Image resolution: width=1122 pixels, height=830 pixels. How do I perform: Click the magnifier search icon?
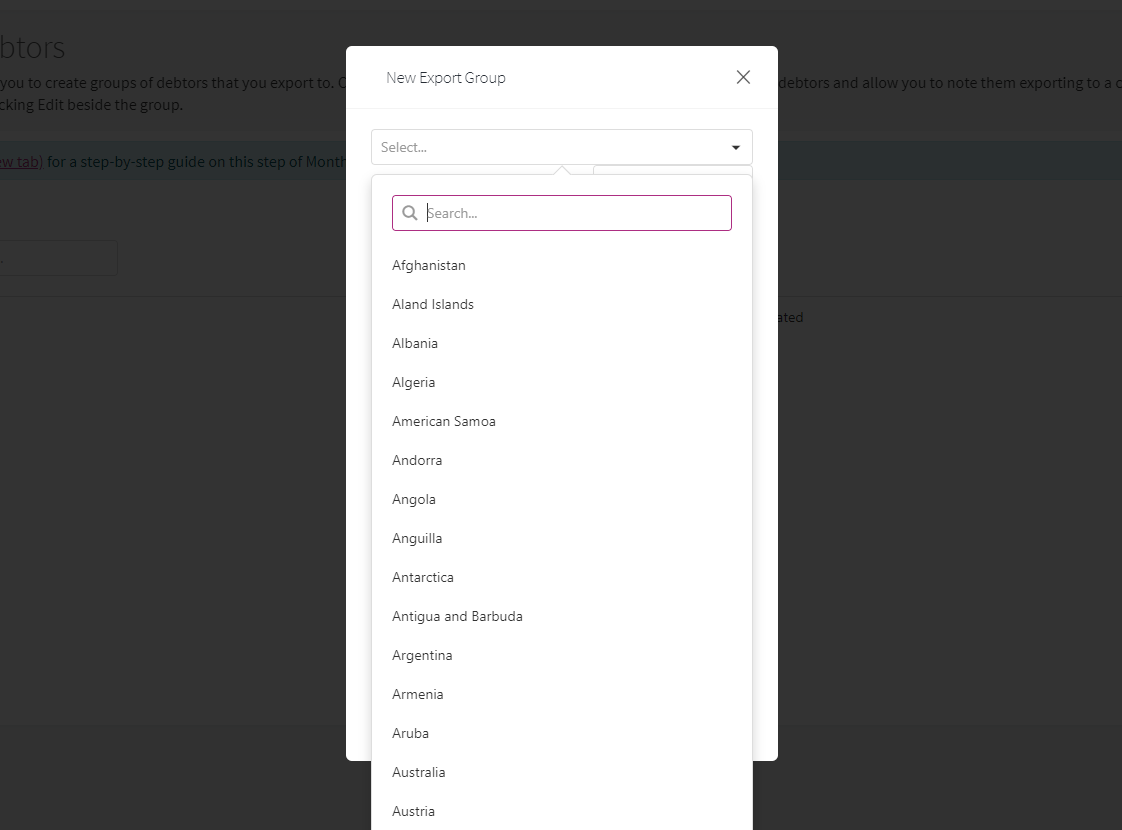pyautogui.click(x=409, y=213)
